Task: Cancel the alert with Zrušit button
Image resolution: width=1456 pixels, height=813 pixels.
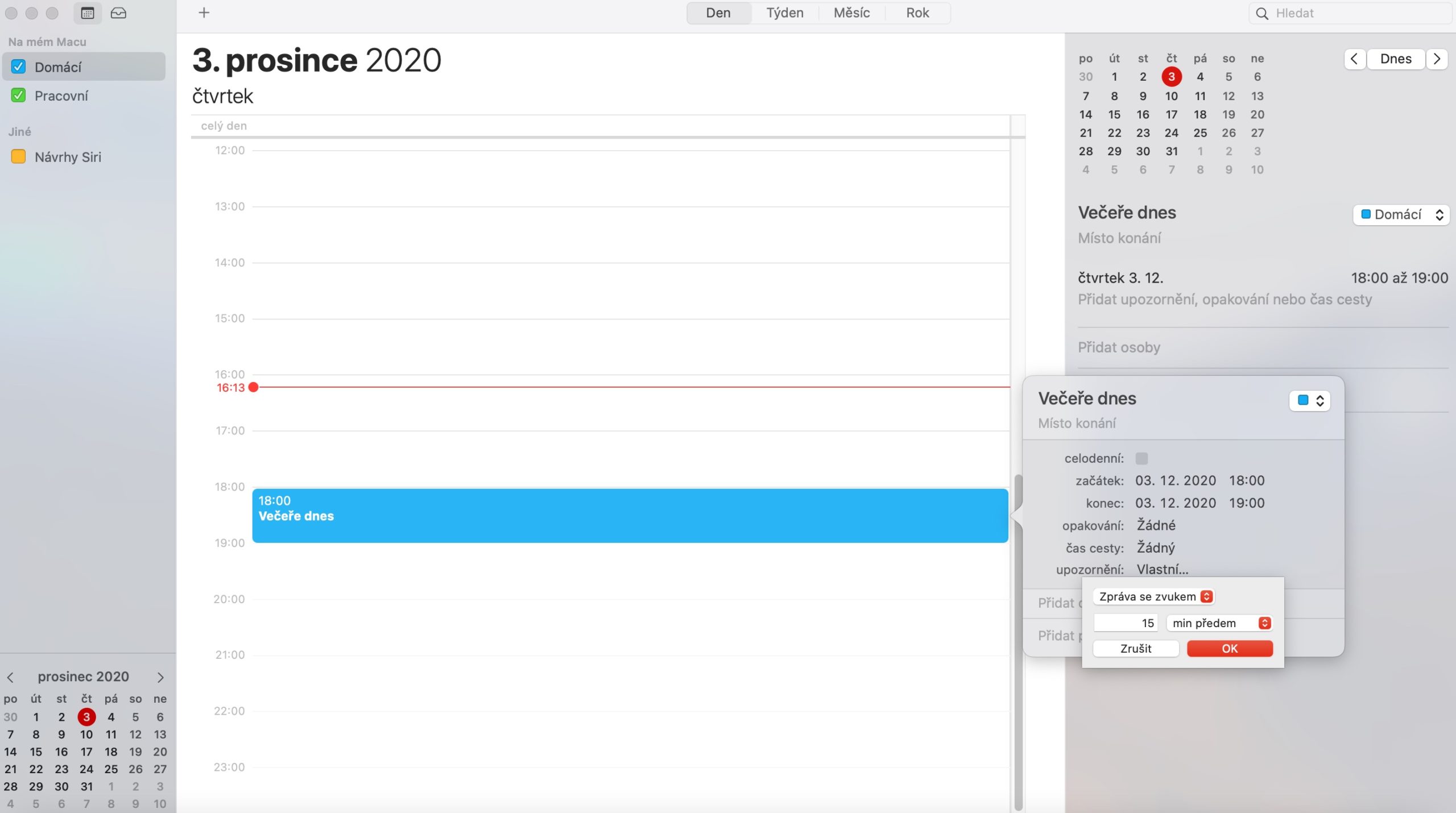Action: (1136, 648)
